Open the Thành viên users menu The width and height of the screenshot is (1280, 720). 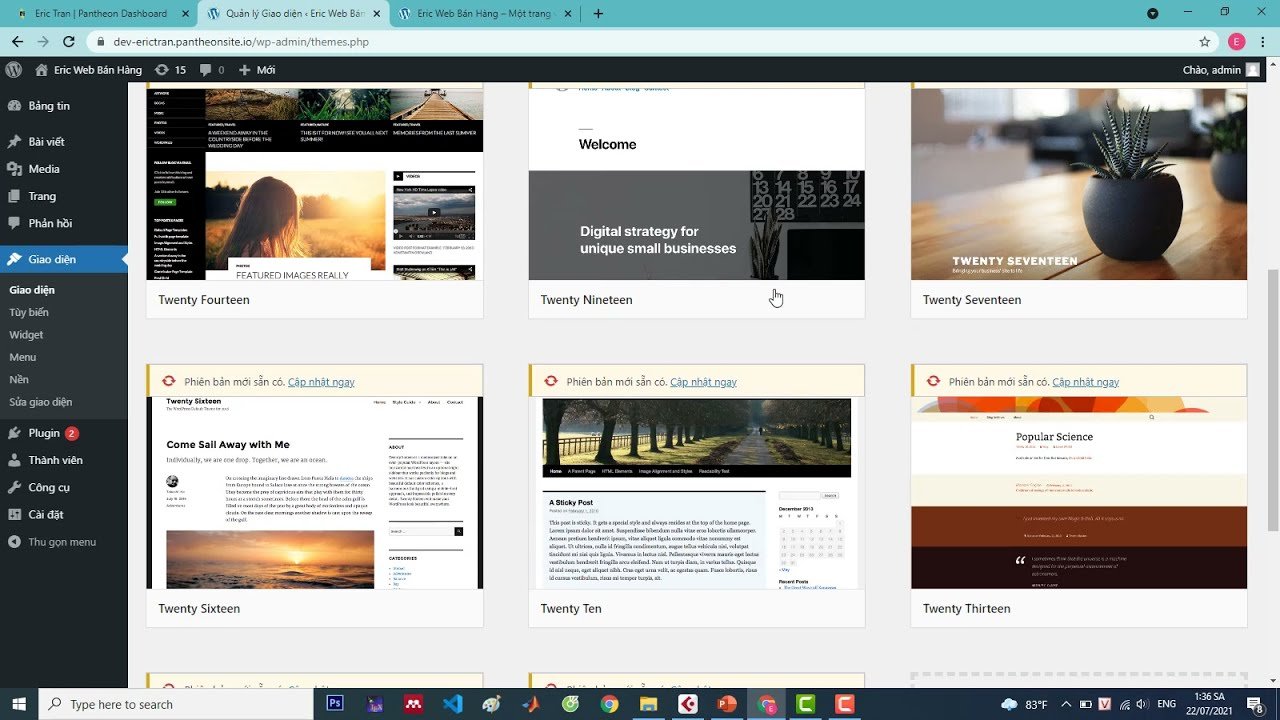64,460
